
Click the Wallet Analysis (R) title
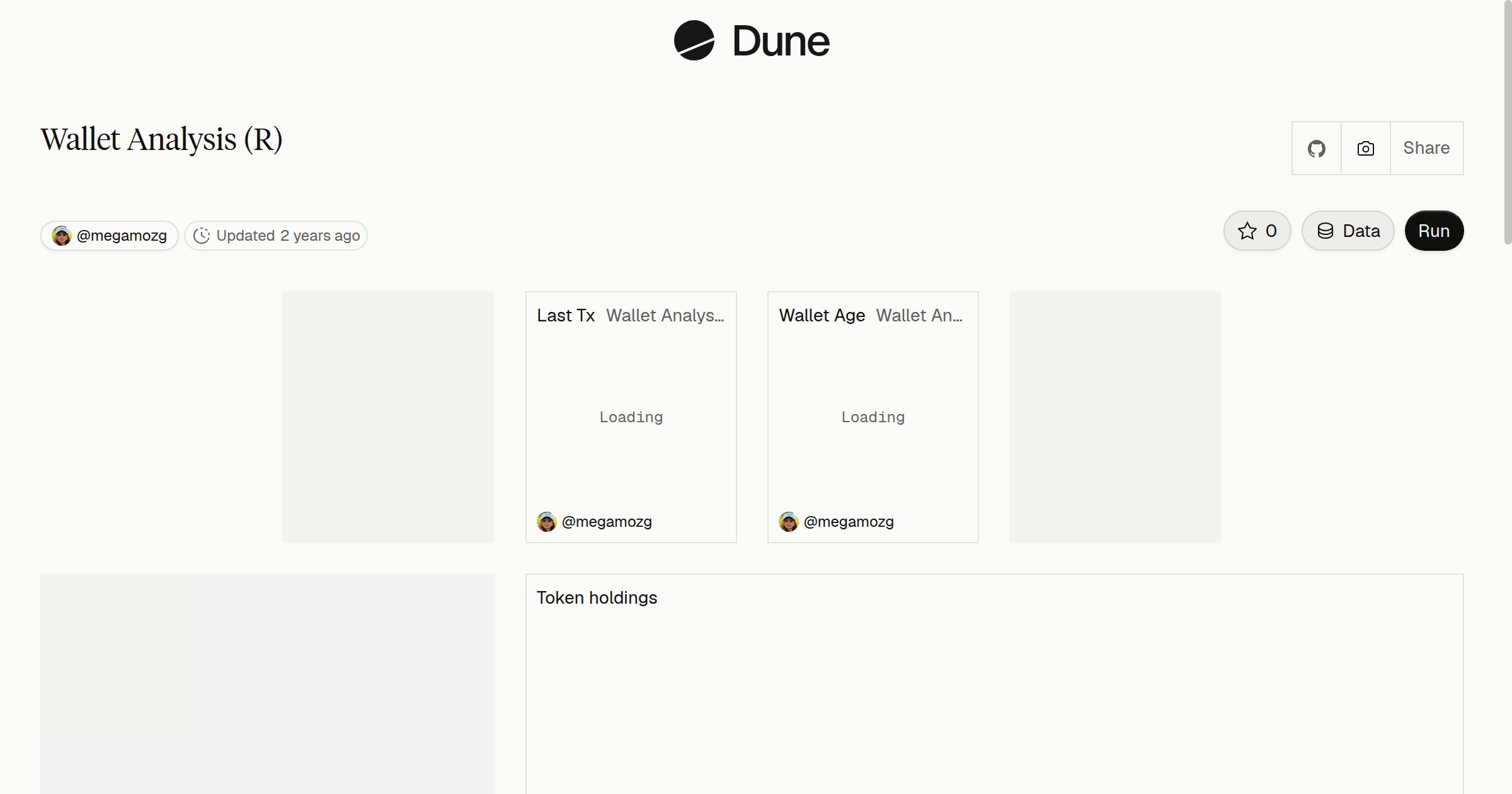tap(161, 140)
